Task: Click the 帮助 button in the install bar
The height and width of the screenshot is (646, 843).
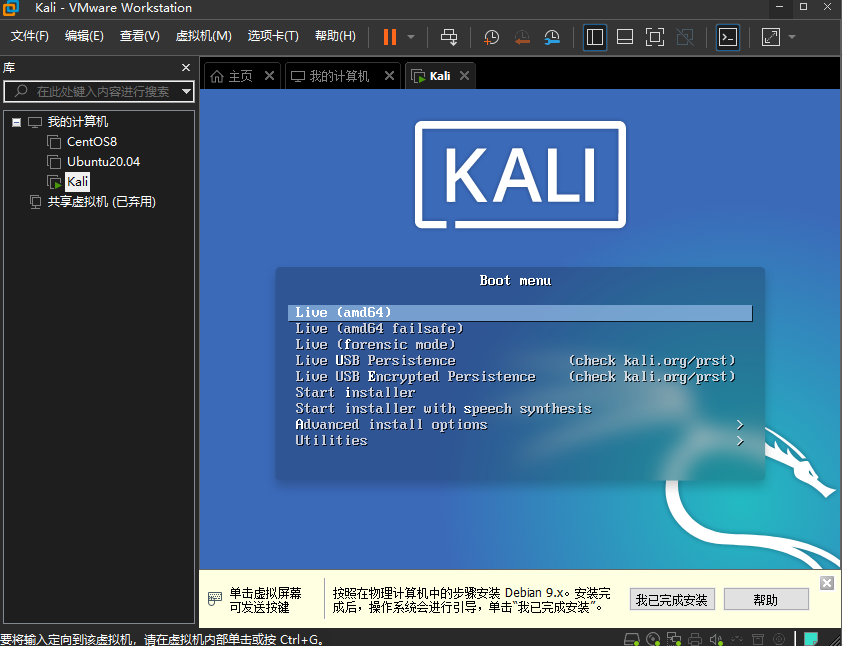Action: 766,600
